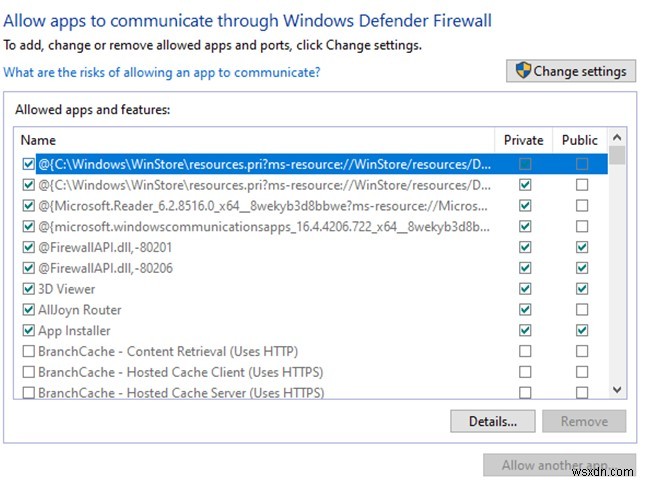This screenshot has height=482, width=645.
Task: Disable the App Installer checkbox
Action: point(27,331)
